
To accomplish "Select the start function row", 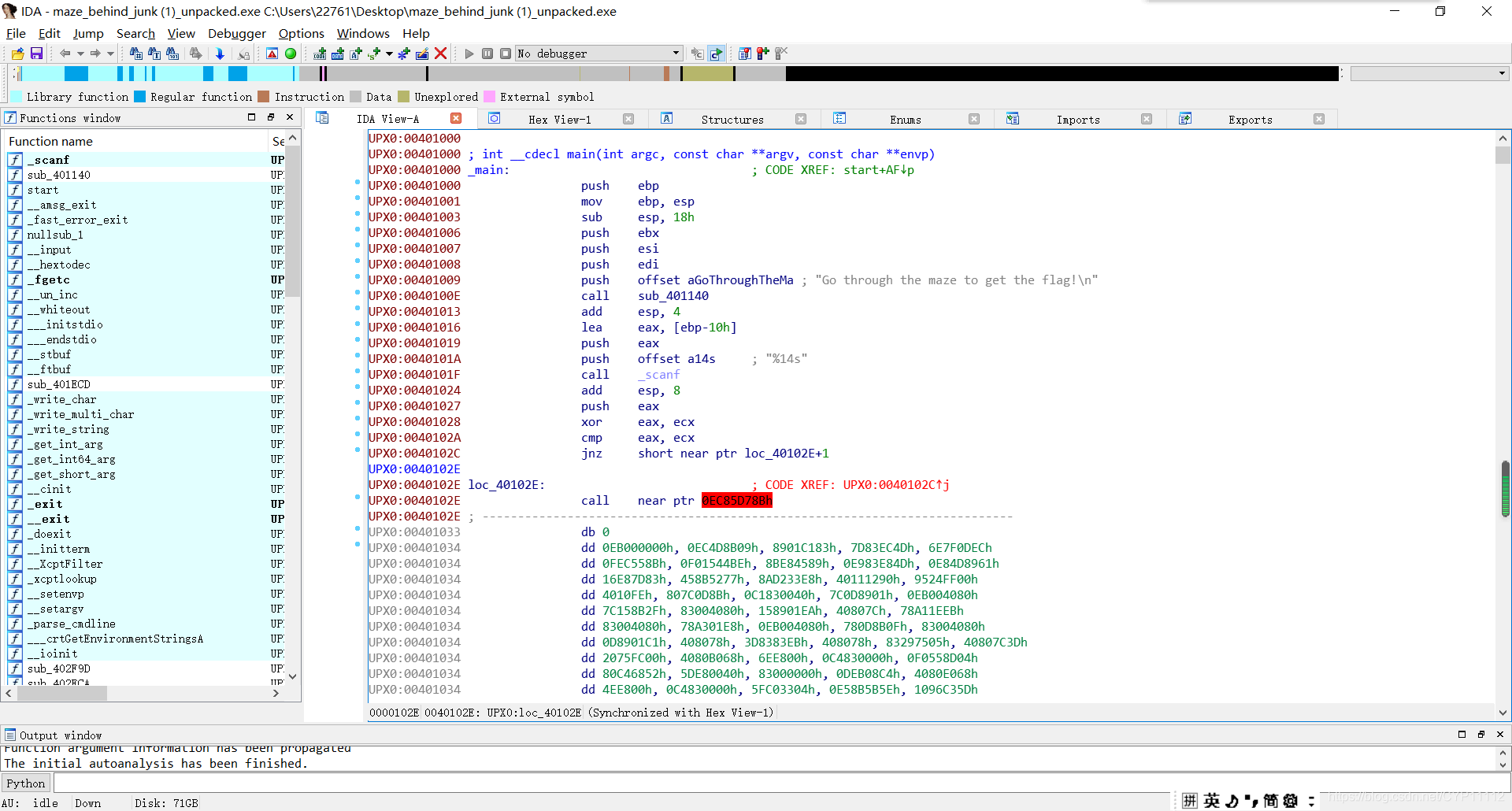I will pyautogui.click(x=146, y=190).
